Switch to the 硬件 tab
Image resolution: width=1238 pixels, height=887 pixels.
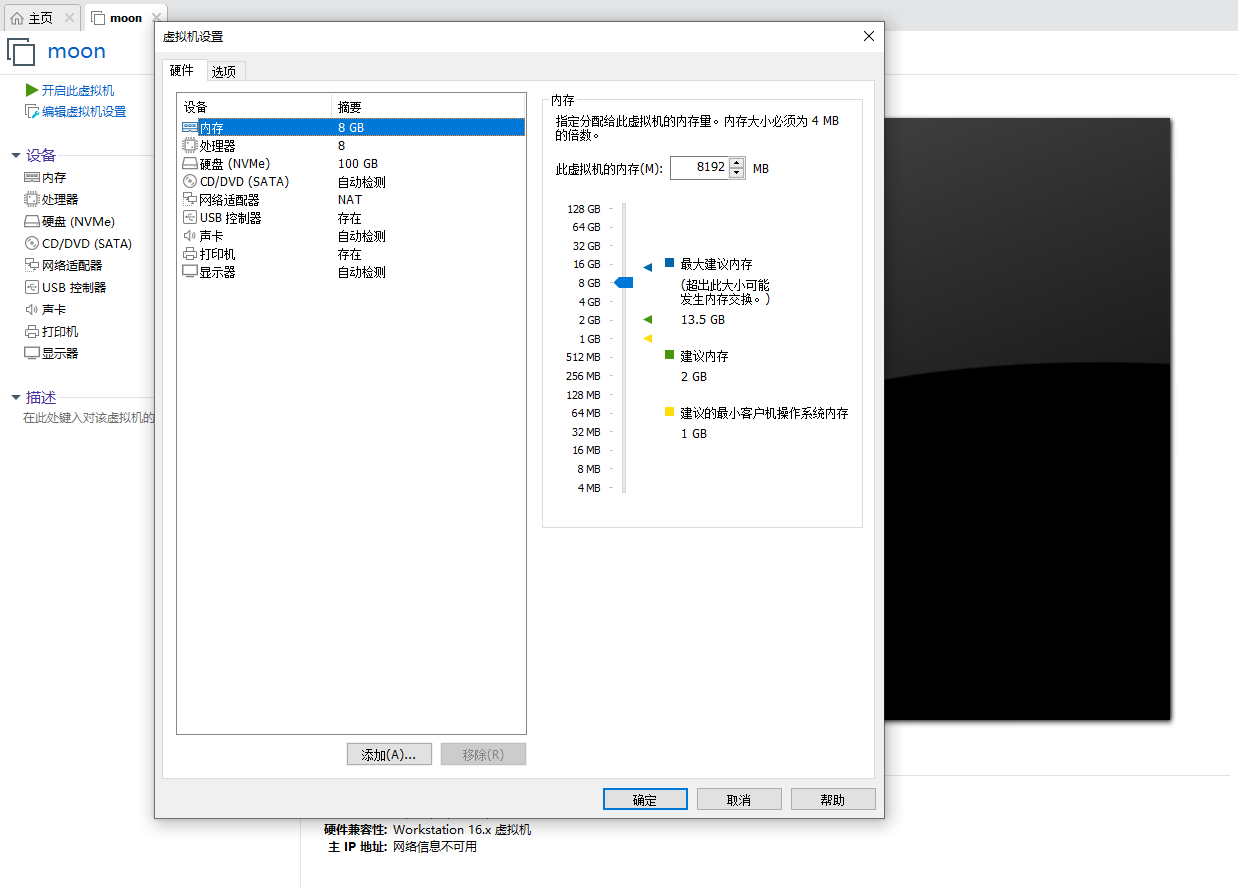[182, 70]
